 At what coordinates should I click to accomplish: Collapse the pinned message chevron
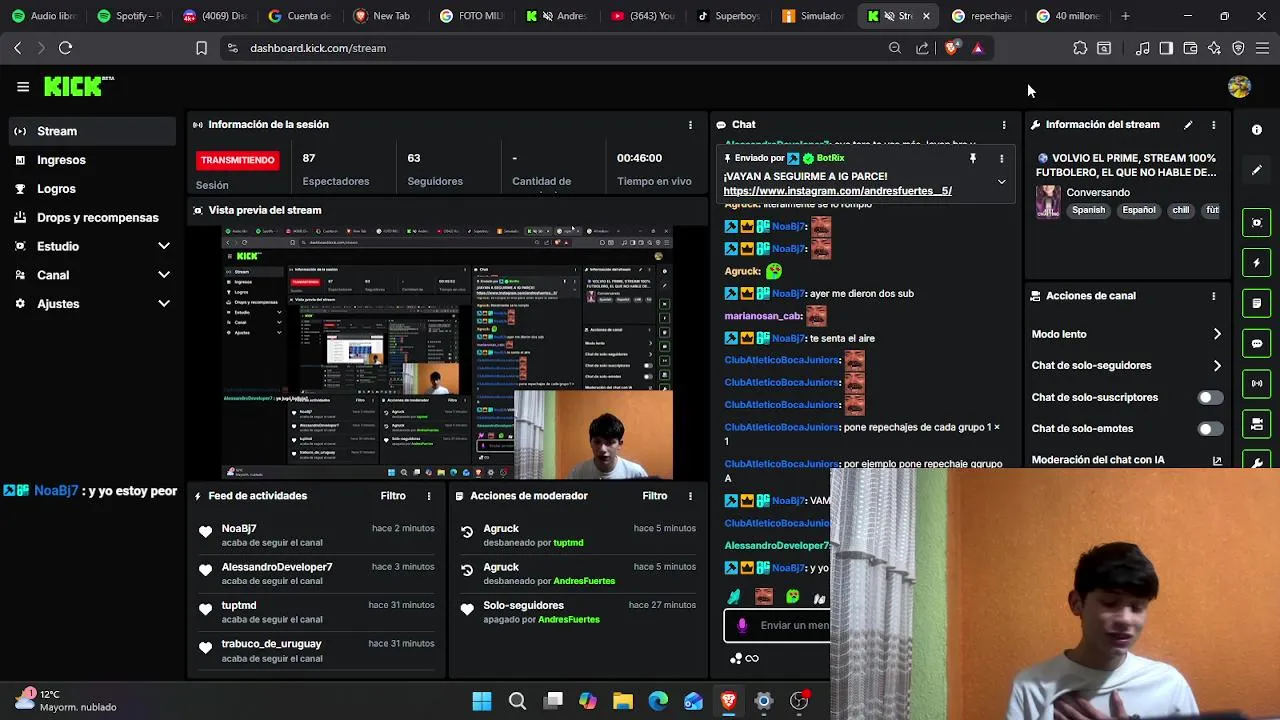click(x=1001, y=182)
